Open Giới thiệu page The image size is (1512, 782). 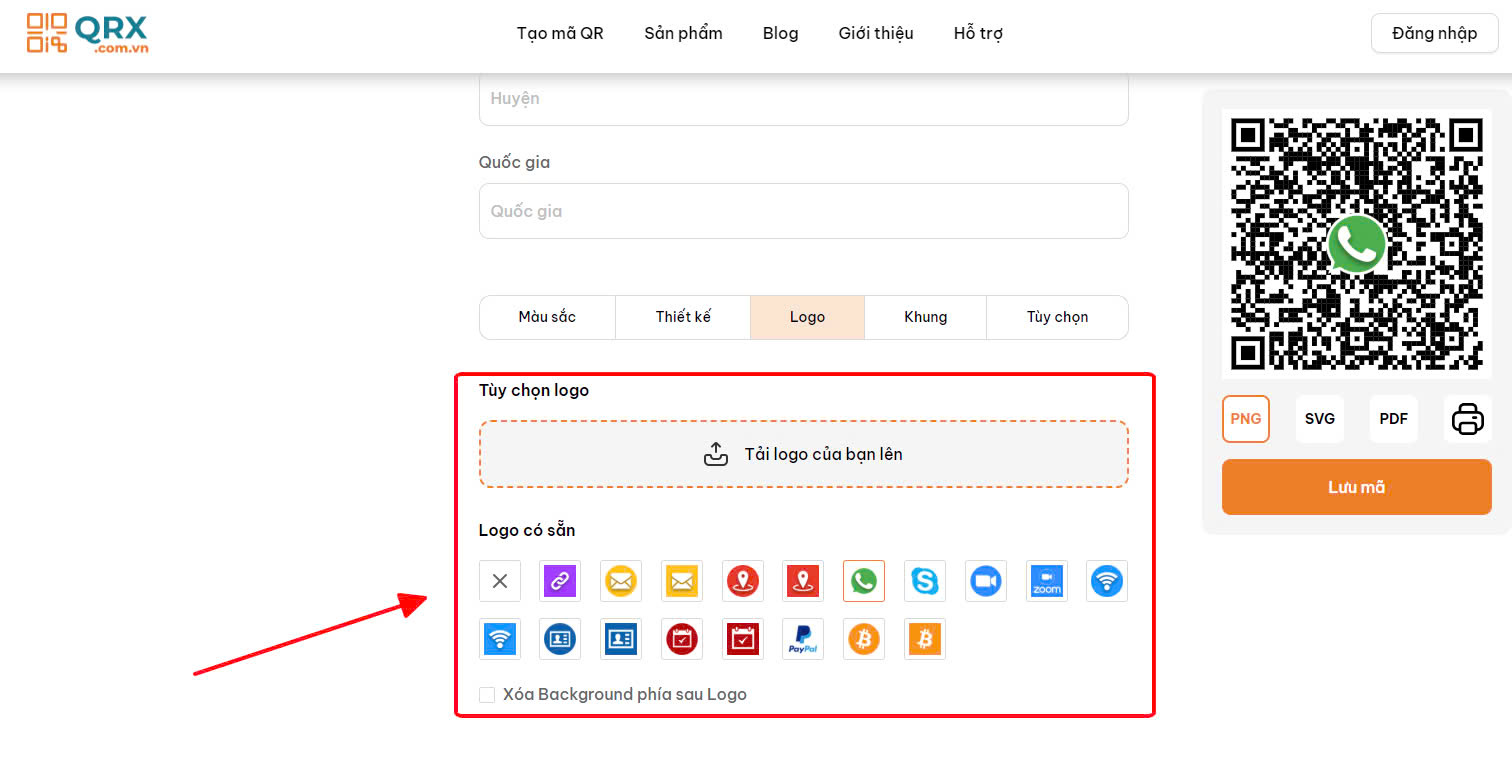pyautogui.click(x=876, y=33)
